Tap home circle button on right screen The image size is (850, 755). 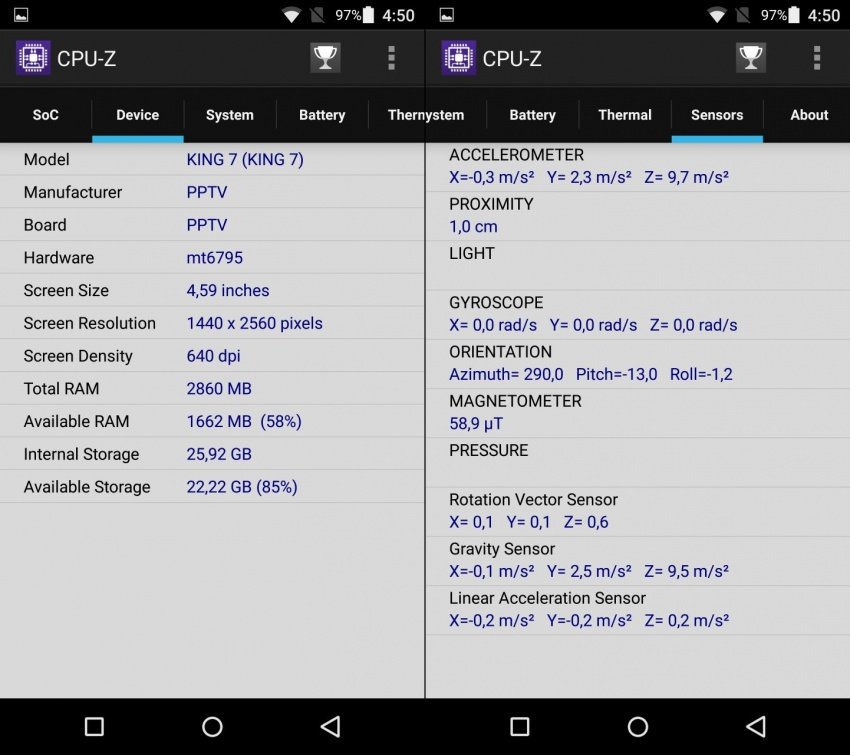pos(638,727)
